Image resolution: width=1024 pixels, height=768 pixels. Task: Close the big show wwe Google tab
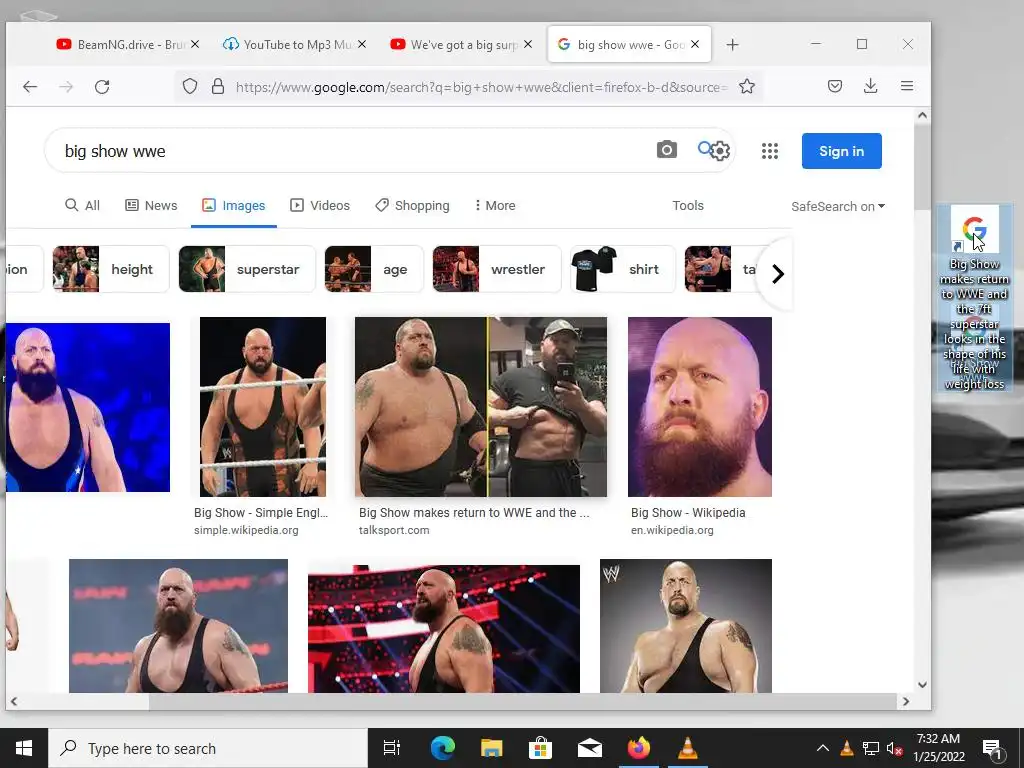click(695, 44)
